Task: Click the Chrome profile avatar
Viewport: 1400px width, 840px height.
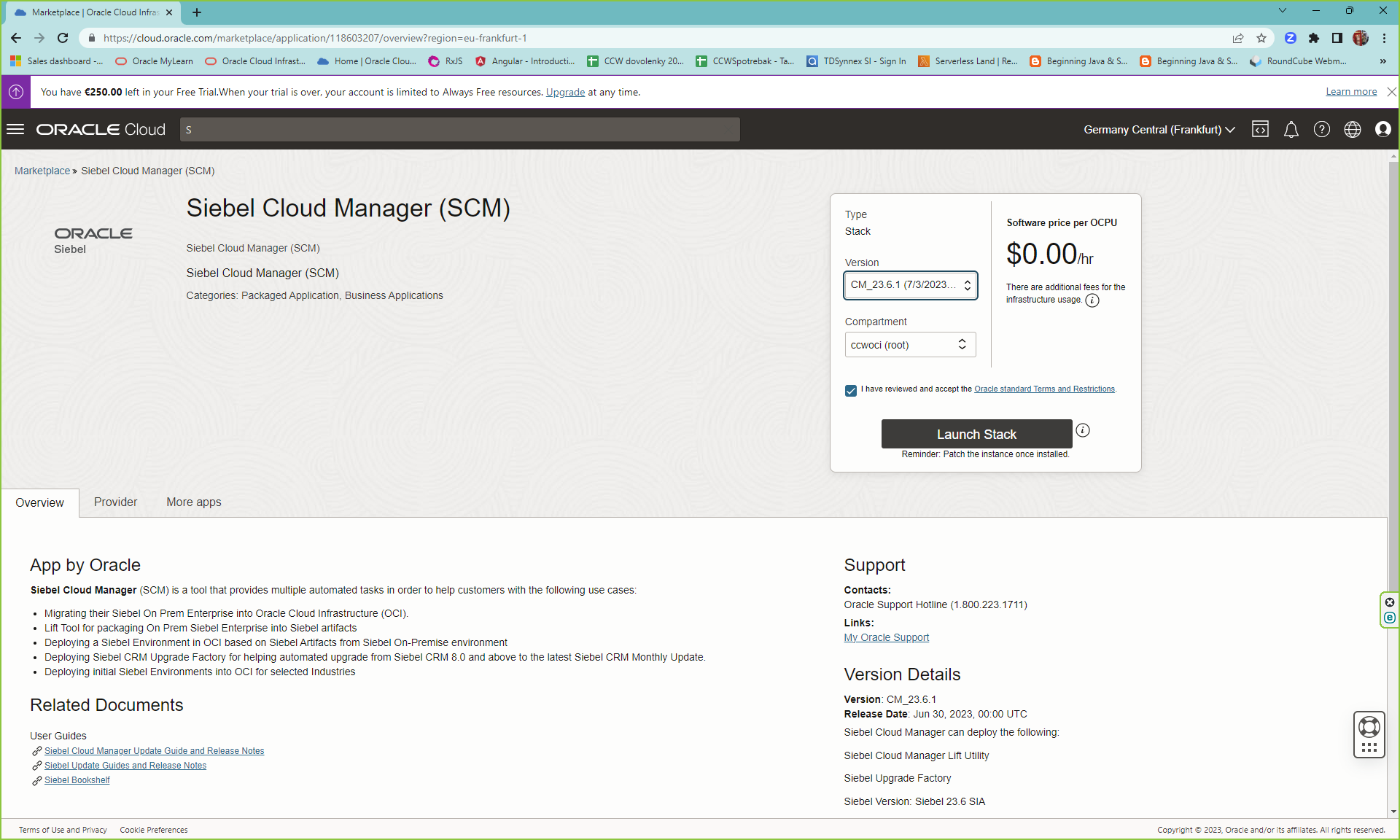Action: point(1361,38)
